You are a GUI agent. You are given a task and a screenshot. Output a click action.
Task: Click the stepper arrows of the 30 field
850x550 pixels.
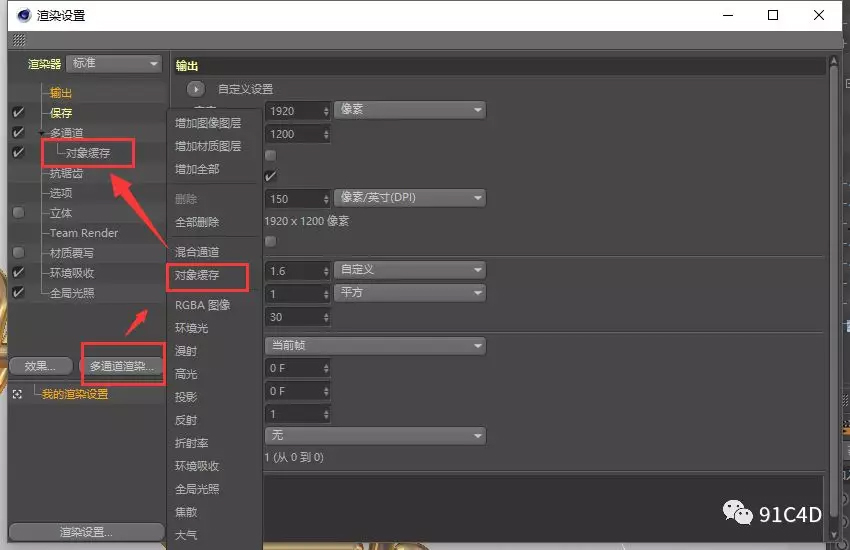pyautogui.click(x=326, y=317)
